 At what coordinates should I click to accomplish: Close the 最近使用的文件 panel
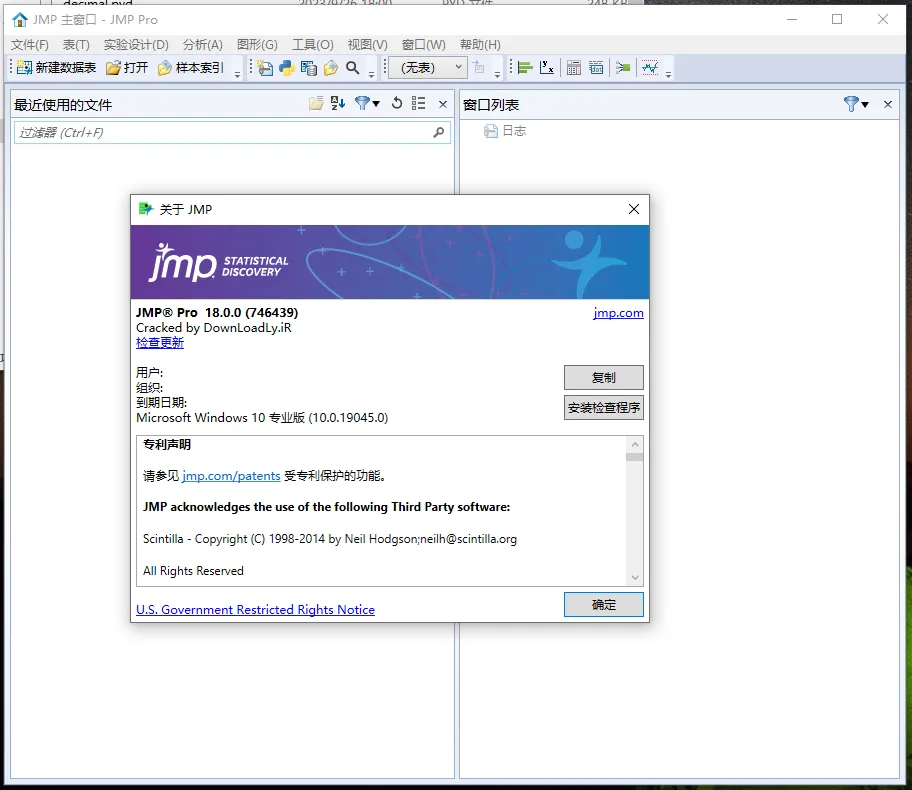click(x=443, y=104)
